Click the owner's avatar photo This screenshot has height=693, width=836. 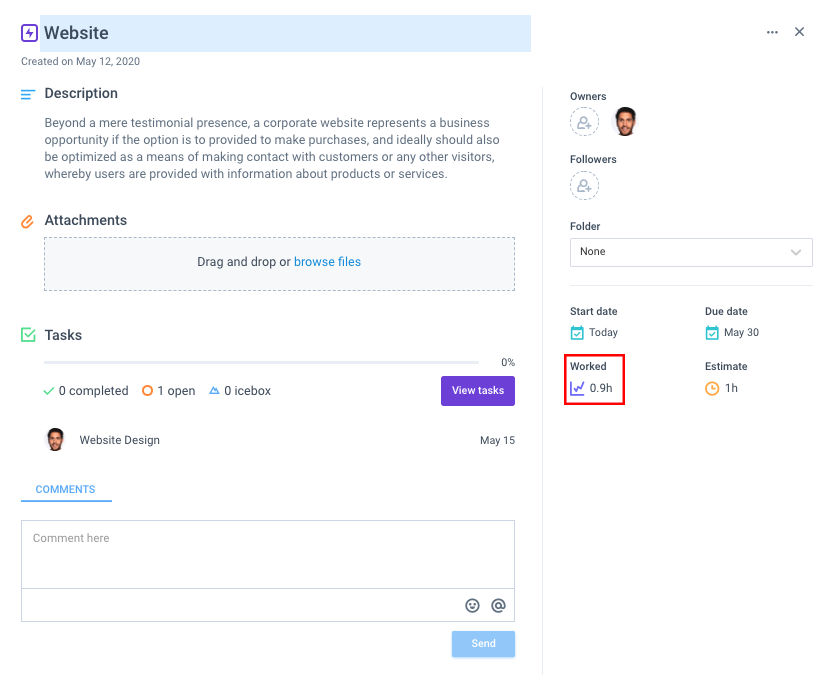625,122
